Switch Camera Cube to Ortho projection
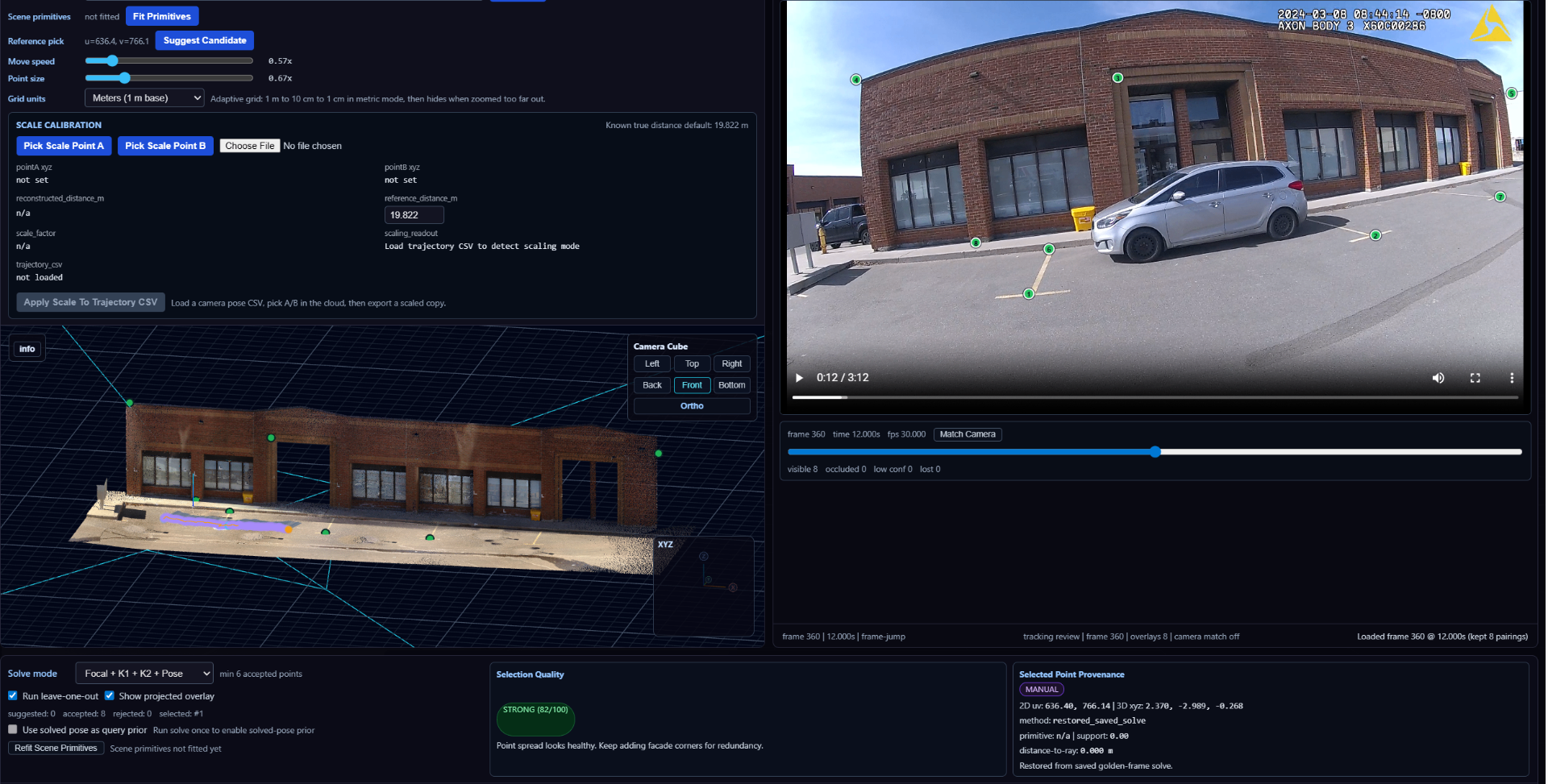The width and height of the screenshot is (1548, 784). tap(691, 405)
